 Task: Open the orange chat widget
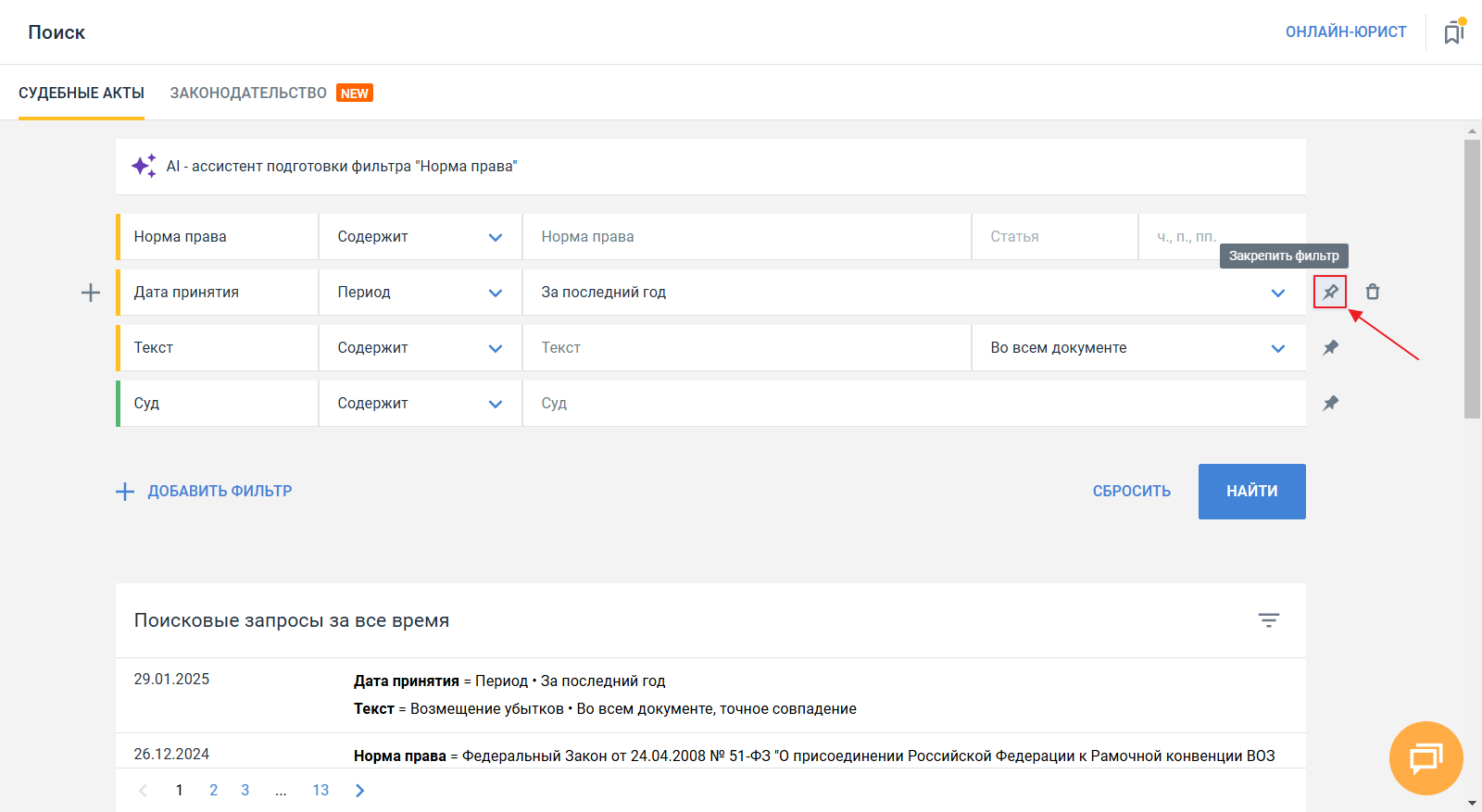click(1426, 758)
